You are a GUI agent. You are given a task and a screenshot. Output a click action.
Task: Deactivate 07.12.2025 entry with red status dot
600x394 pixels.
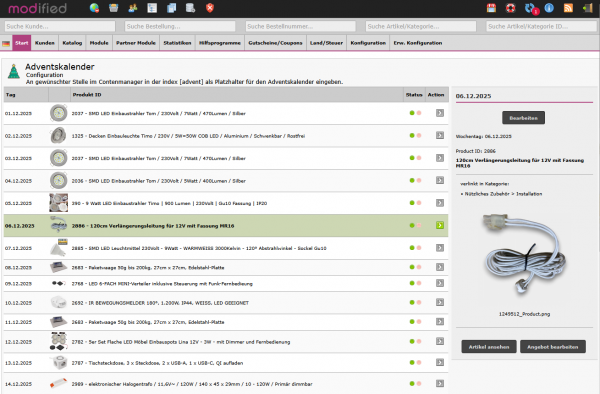(x=419, y=248)
